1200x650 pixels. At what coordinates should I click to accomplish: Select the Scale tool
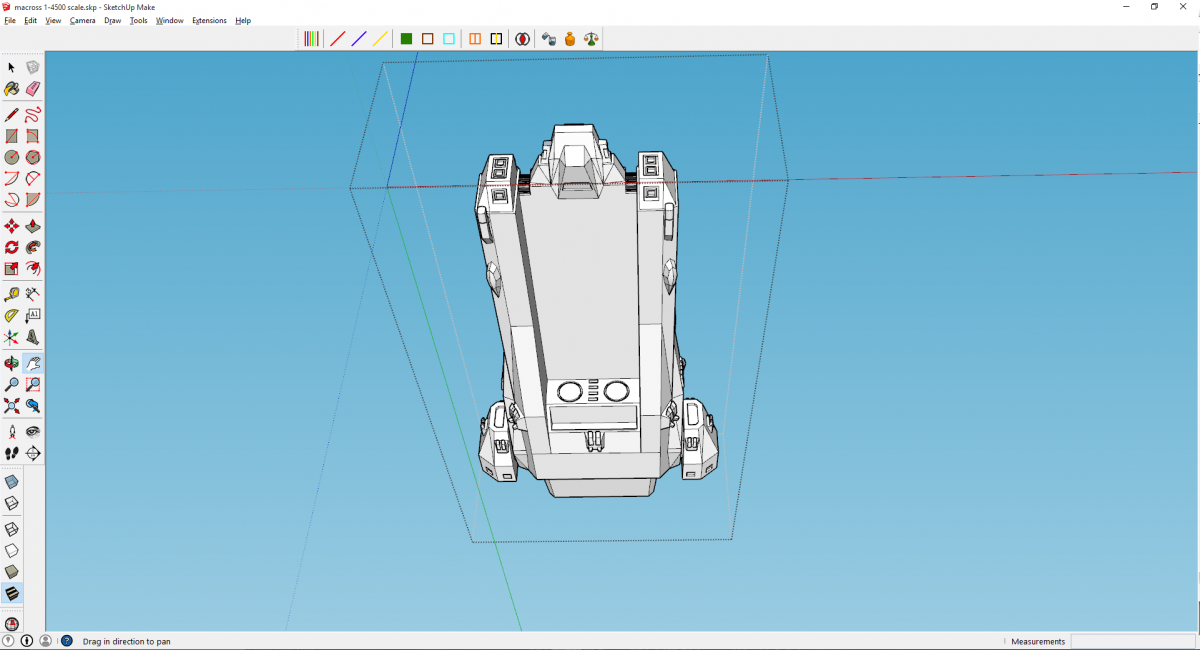(12, 268)
